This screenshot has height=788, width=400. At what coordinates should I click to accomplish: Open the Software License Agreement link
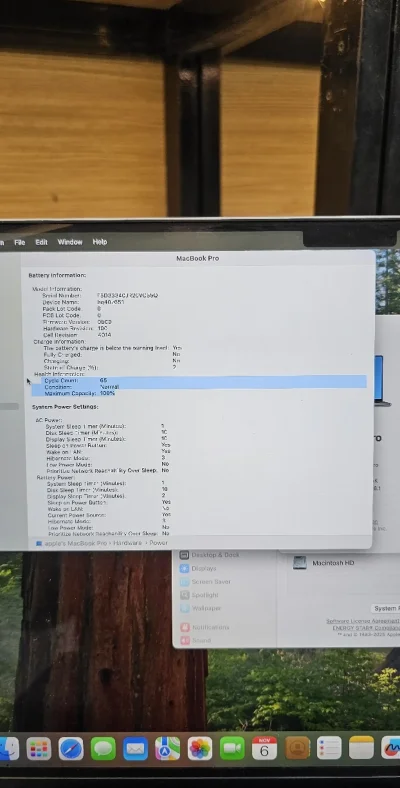point(363,621)
